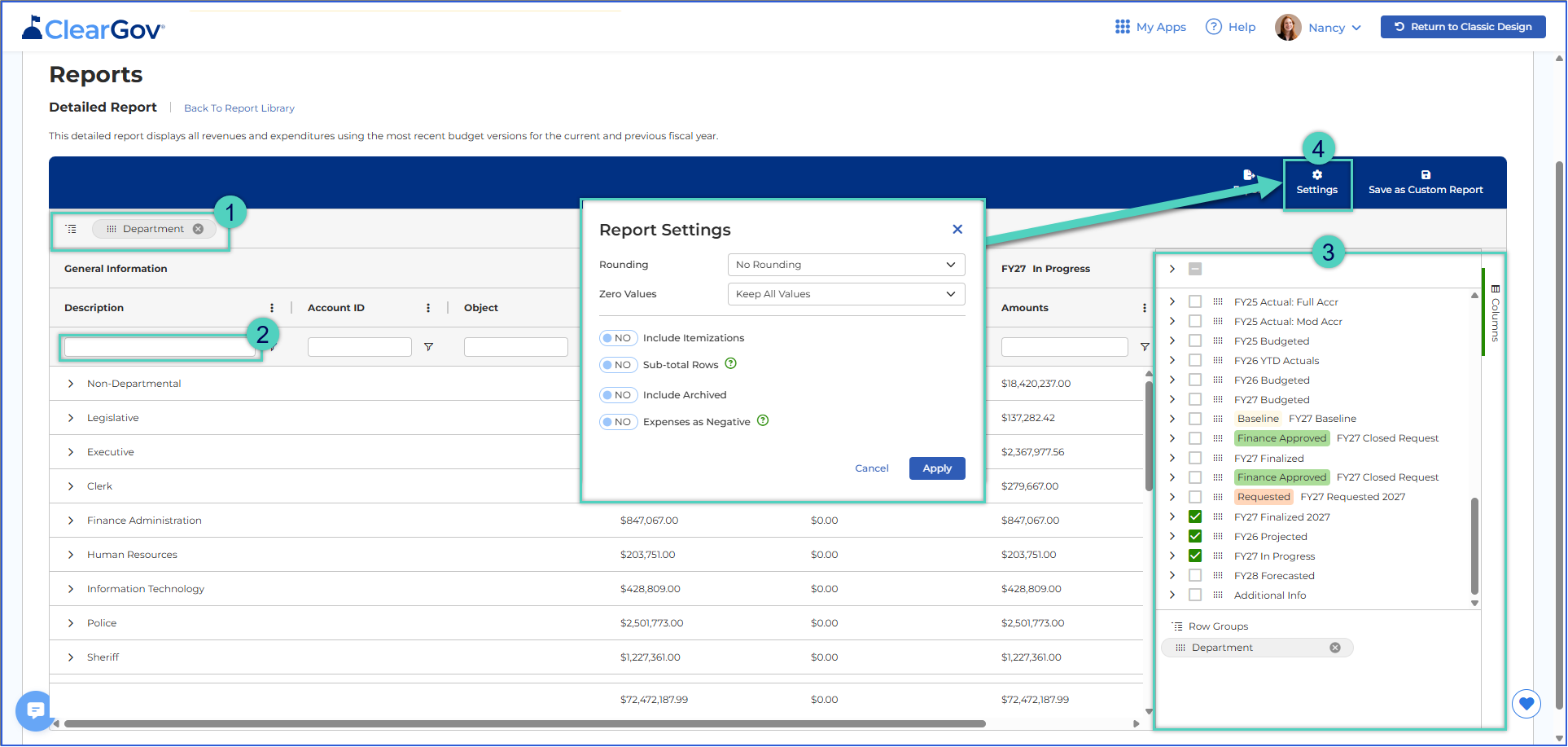Remove Department from Row Groups panel
Viewport: 1568px width, 747px height.
tap(1335, 648)
